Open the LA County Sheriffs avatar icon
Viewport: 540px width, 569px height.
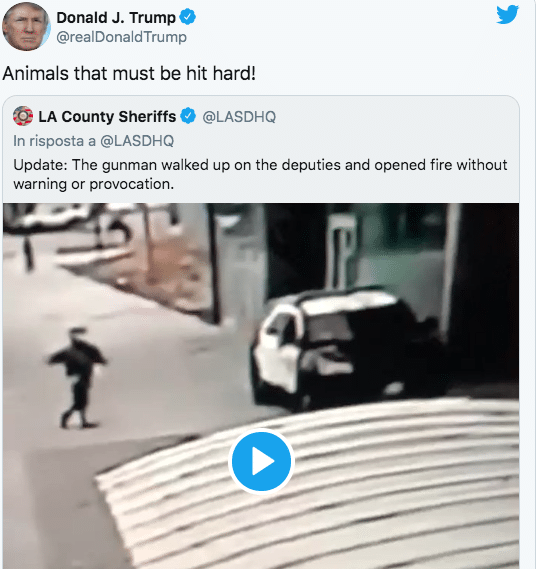[x=23, y=116]
